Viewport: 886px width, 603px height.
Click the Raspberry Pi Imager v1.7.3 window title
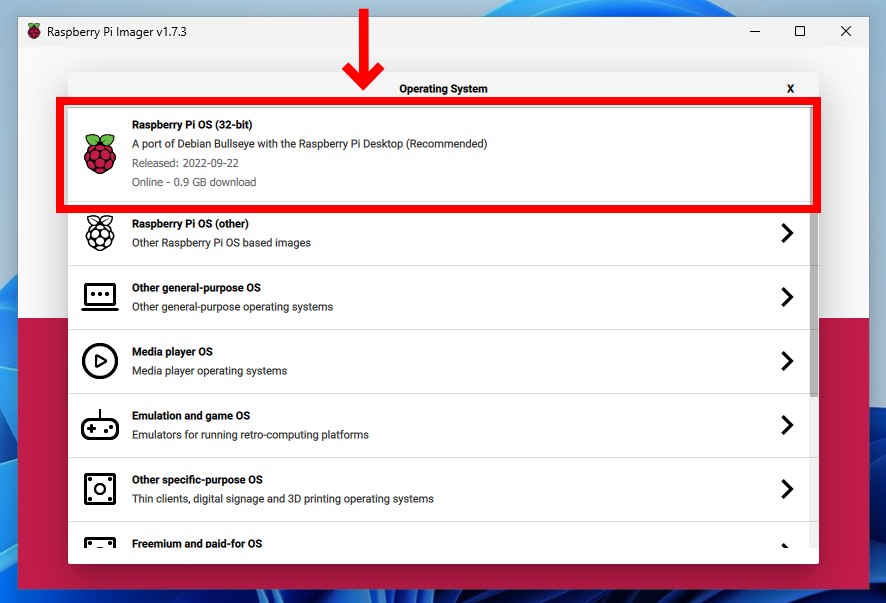click(117, 32)
